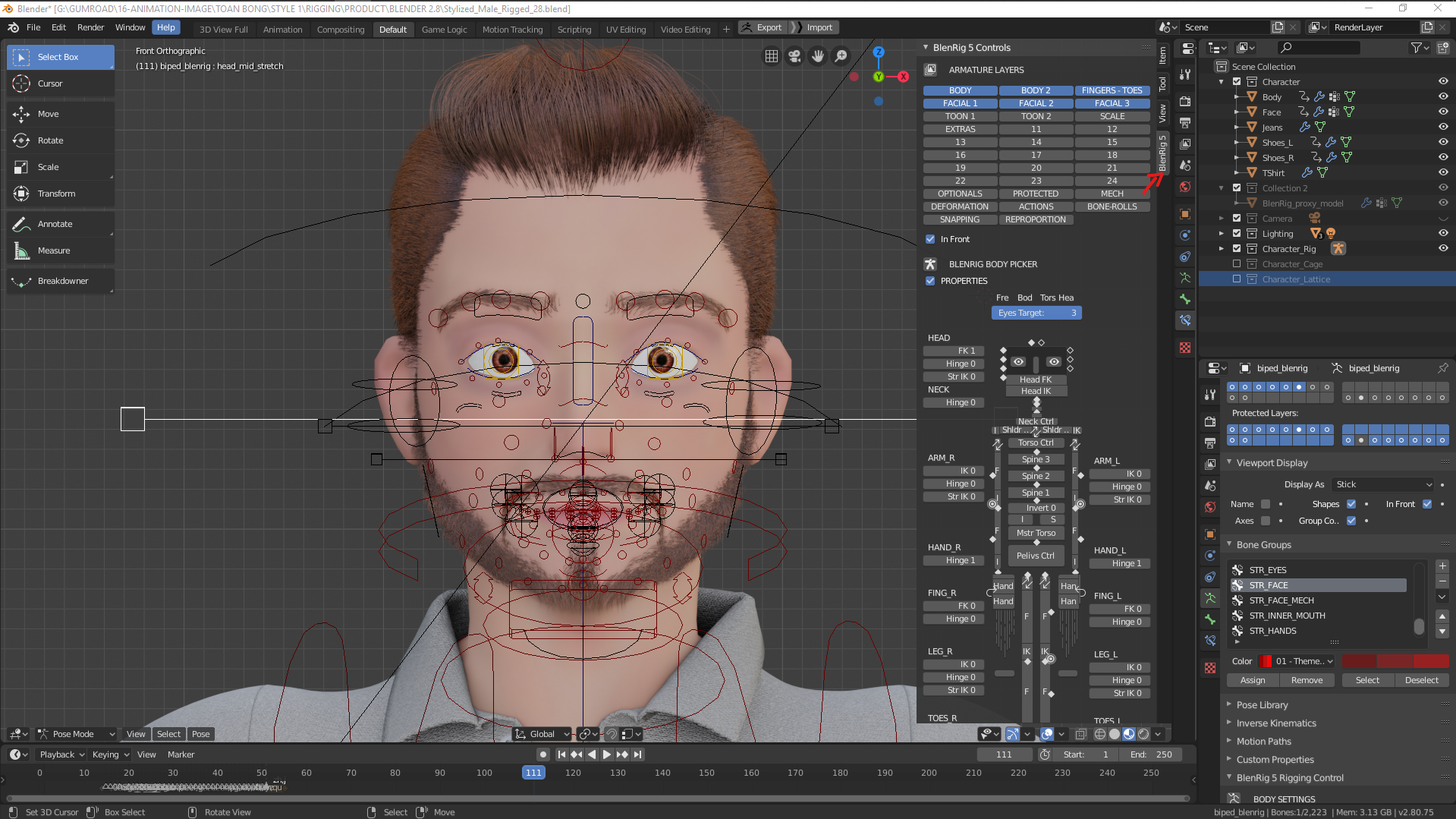Activate the Measure tool
This screenshot has width=1456, height=819.
tap(53, 250)
